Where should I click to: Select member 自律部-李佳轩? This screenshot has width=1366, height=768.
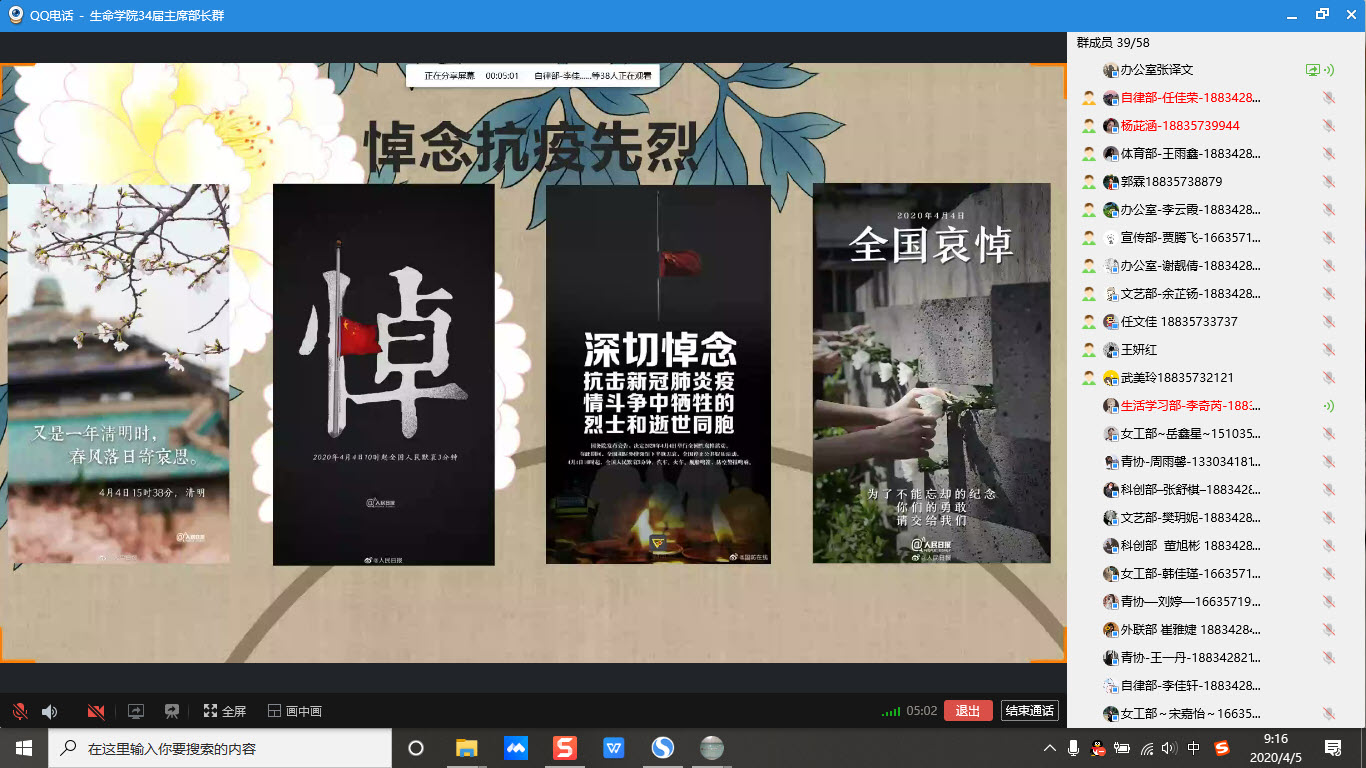coord(1190,686)
